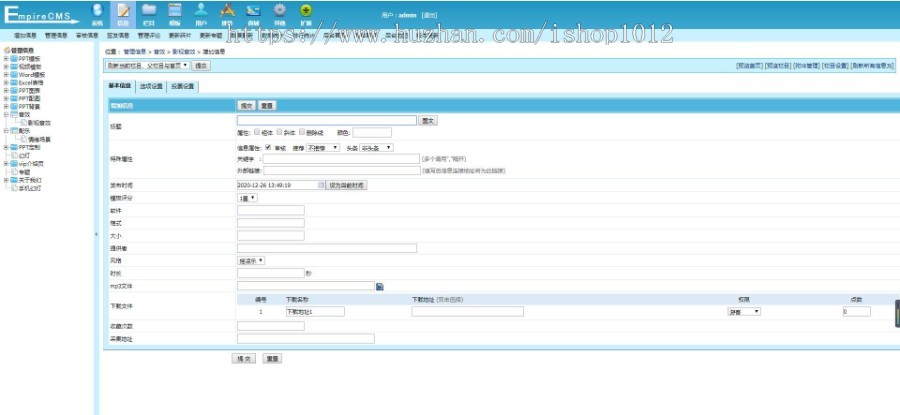Open the [附件管理] link at top right
Screen dimensions: 900x415
pos(806,66)
